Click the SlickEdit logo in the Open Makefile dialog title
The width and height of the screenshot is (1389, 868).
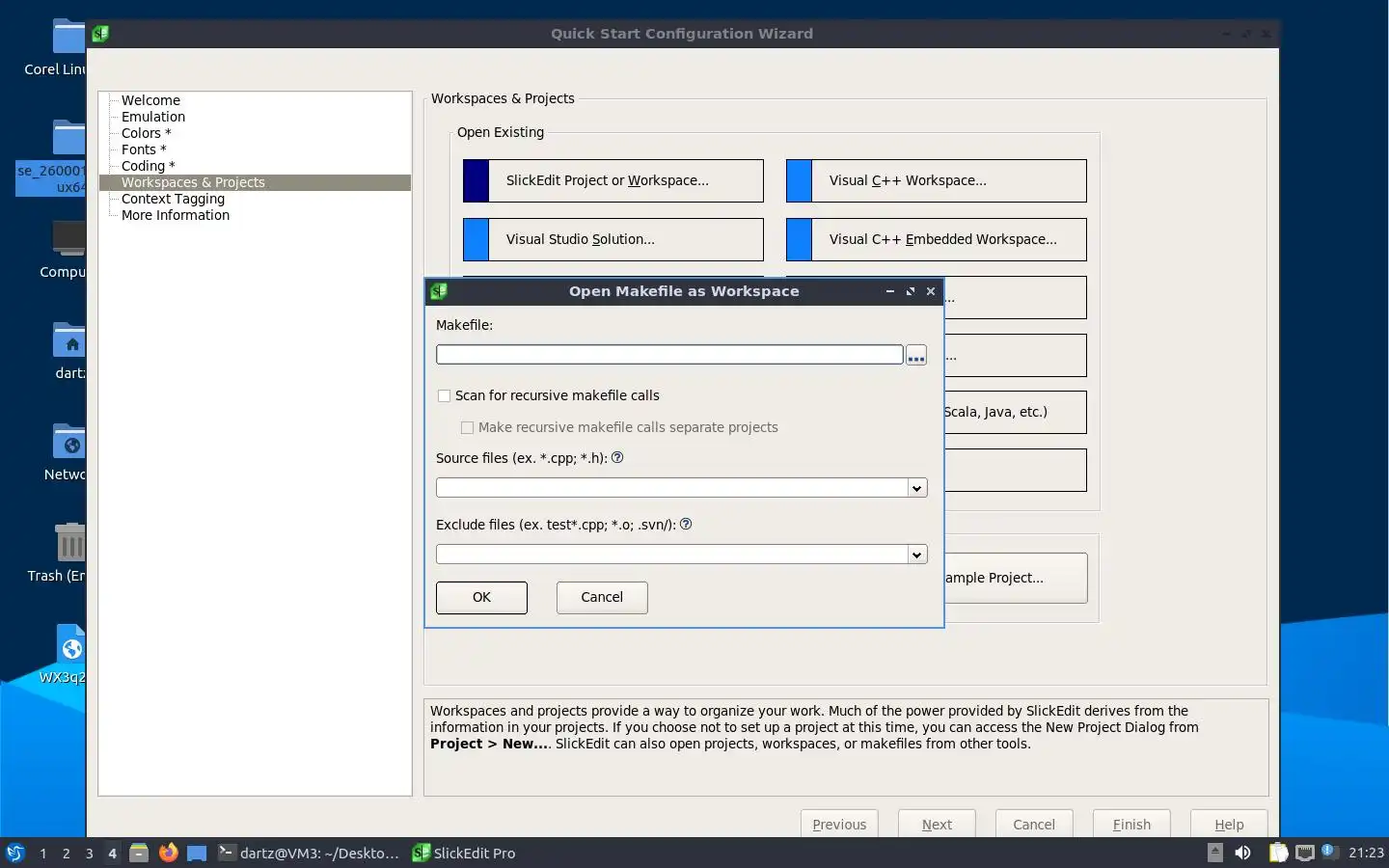pos(439,291)
